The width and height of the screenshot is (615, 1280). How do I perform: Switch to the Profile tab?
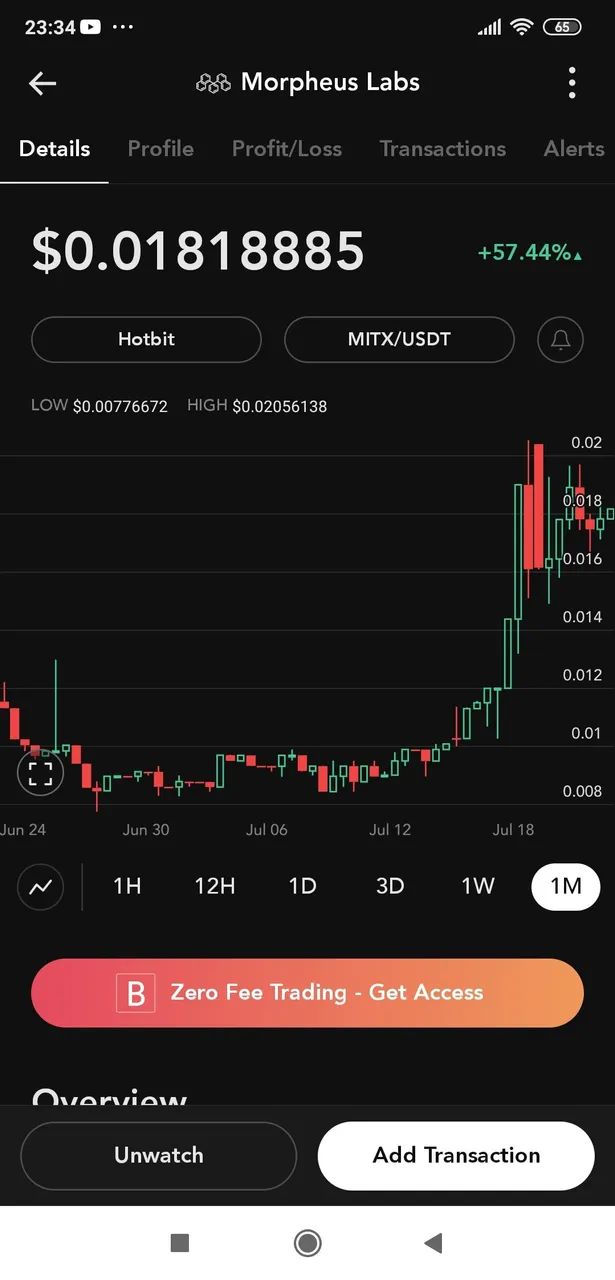click(161, 149)
